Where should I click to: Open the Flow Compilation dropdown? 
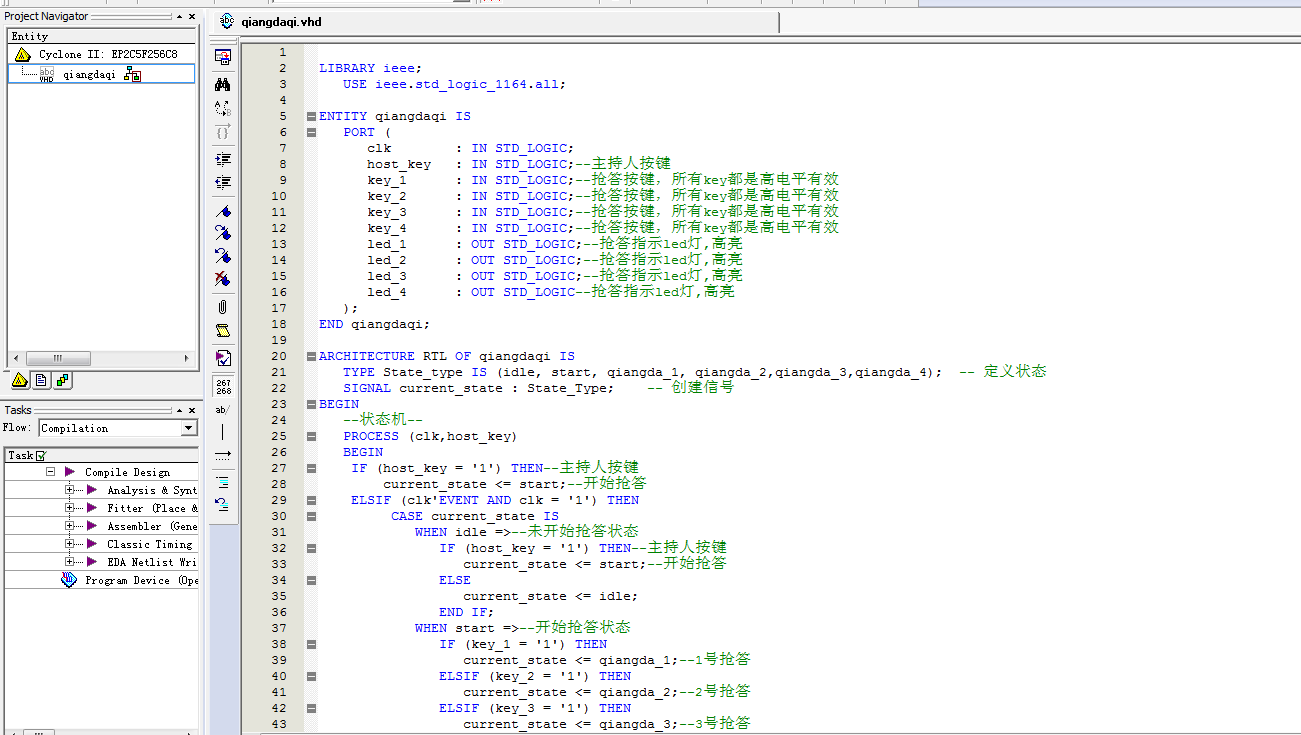pos(189,428)
